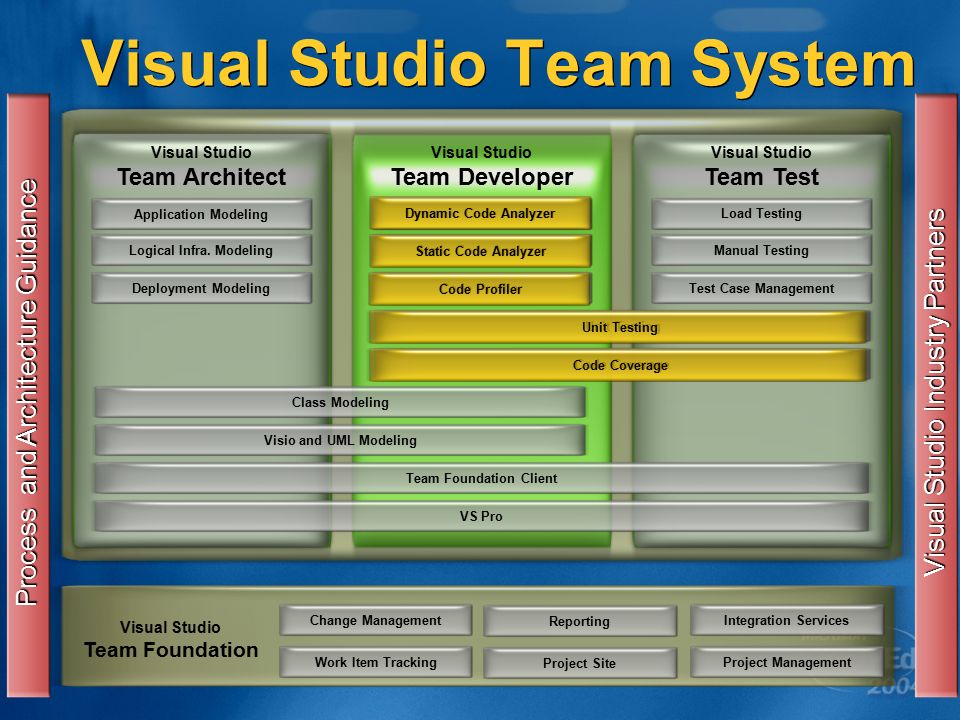Click the Application Modeling box
This screenshot has width=960, height=720.
(201, 214)
